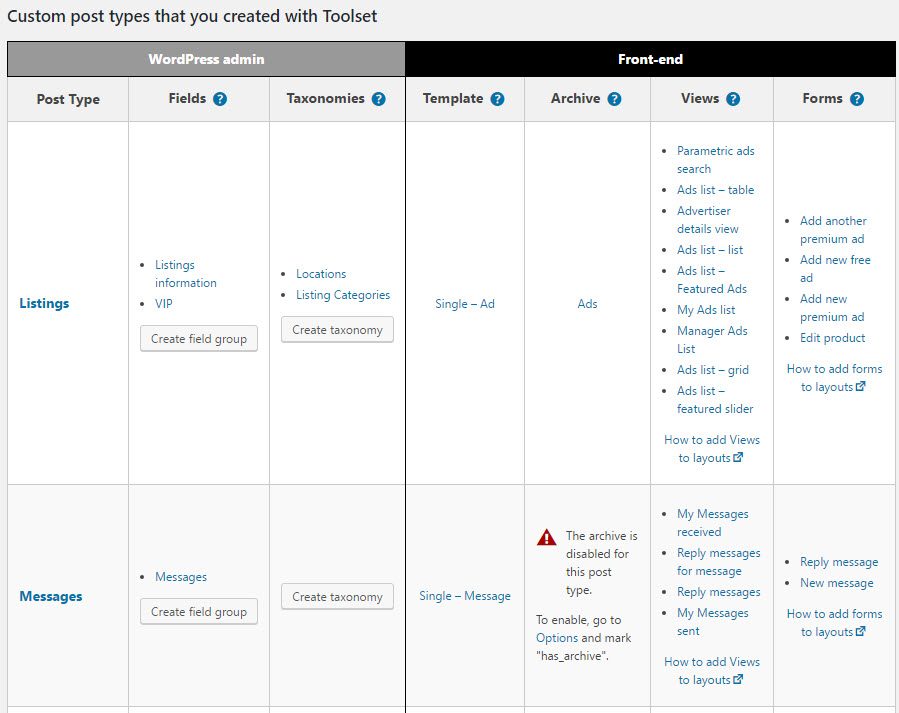
Task: Open Add new free ad form
Action: 835,269
